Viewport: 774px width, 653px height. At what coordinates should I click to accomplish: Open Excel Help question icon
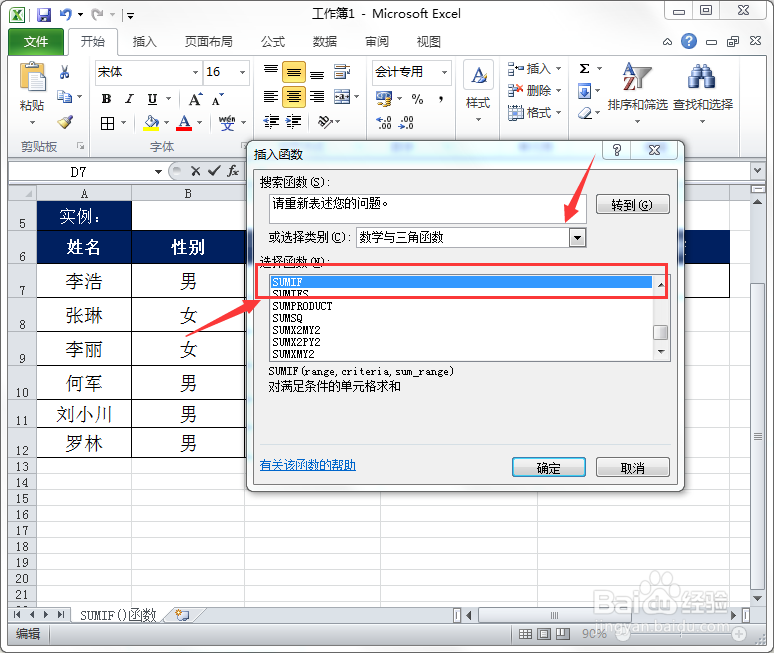[x=689, y=41]
